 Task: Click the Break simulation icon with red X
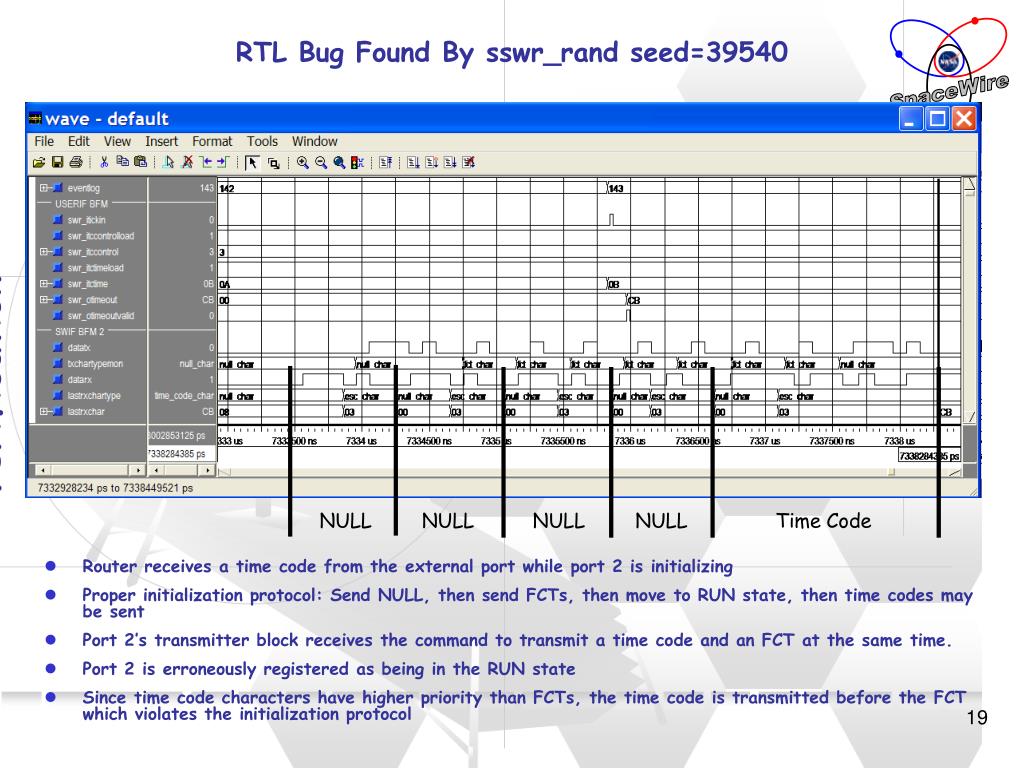(x=468, y=163)
